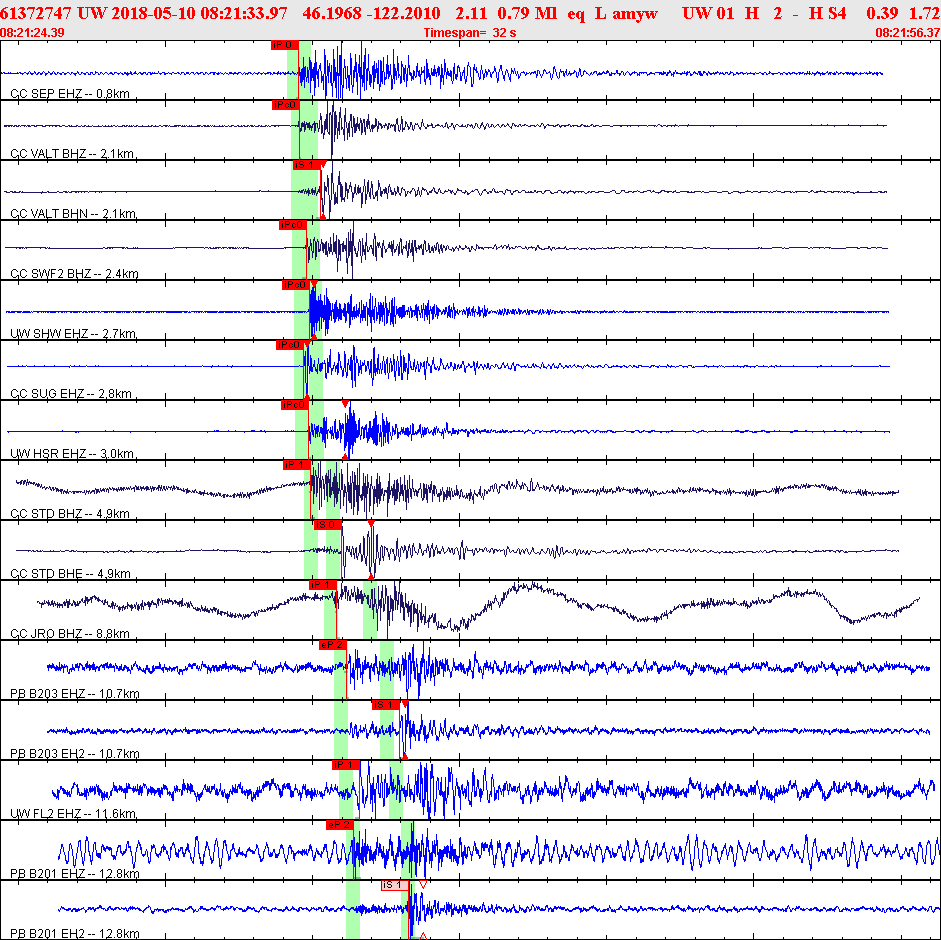Select the iPc0 pick flag on VALT BHZ
Viewport: 941px width, 940px height.
click(x=285, y=105)
